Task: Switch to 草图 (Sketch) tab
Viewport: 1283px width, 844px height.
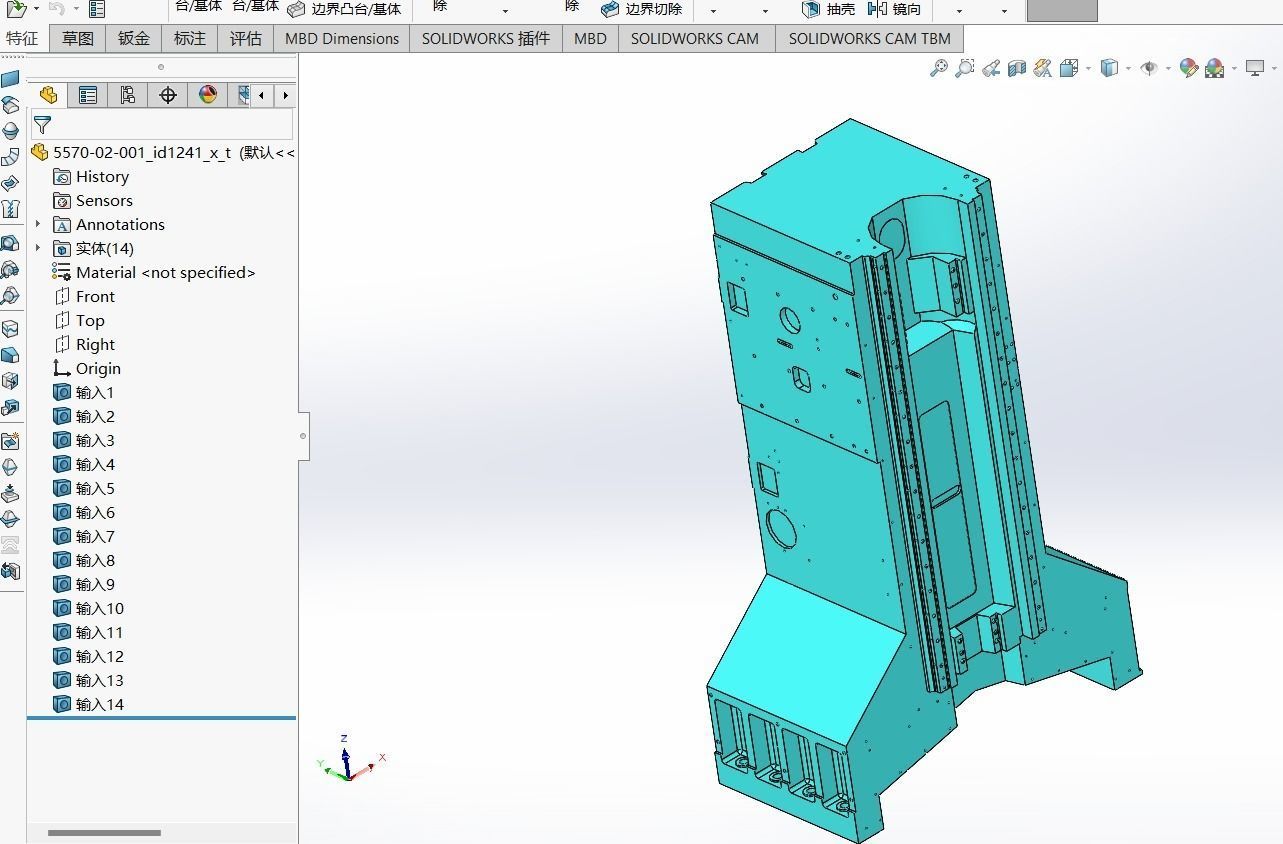Action: tap(78, 38)
